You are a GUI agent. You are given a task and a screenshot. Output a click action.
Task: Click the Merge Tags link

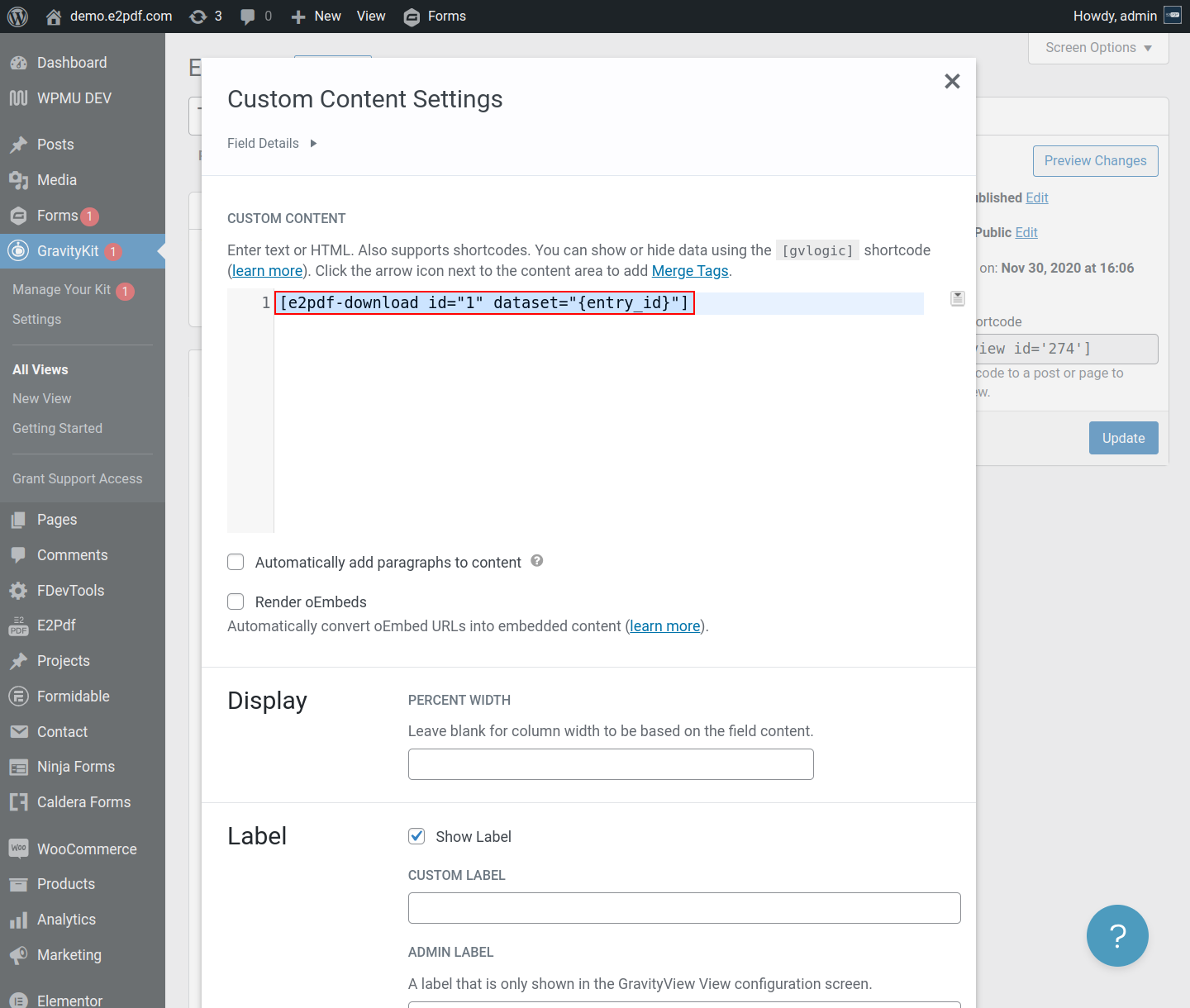[690, 271]
